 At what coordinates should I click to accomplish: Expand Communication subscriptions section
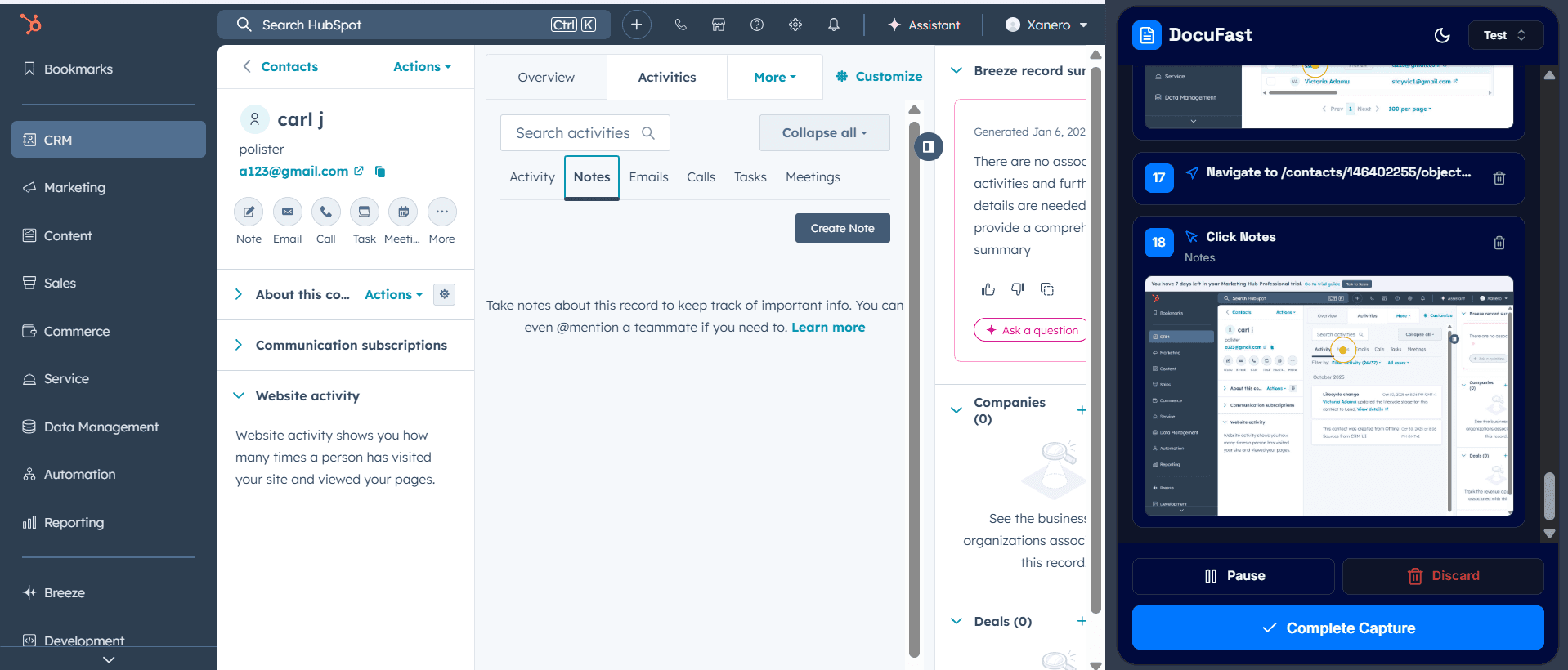click(x=238, y=345)
